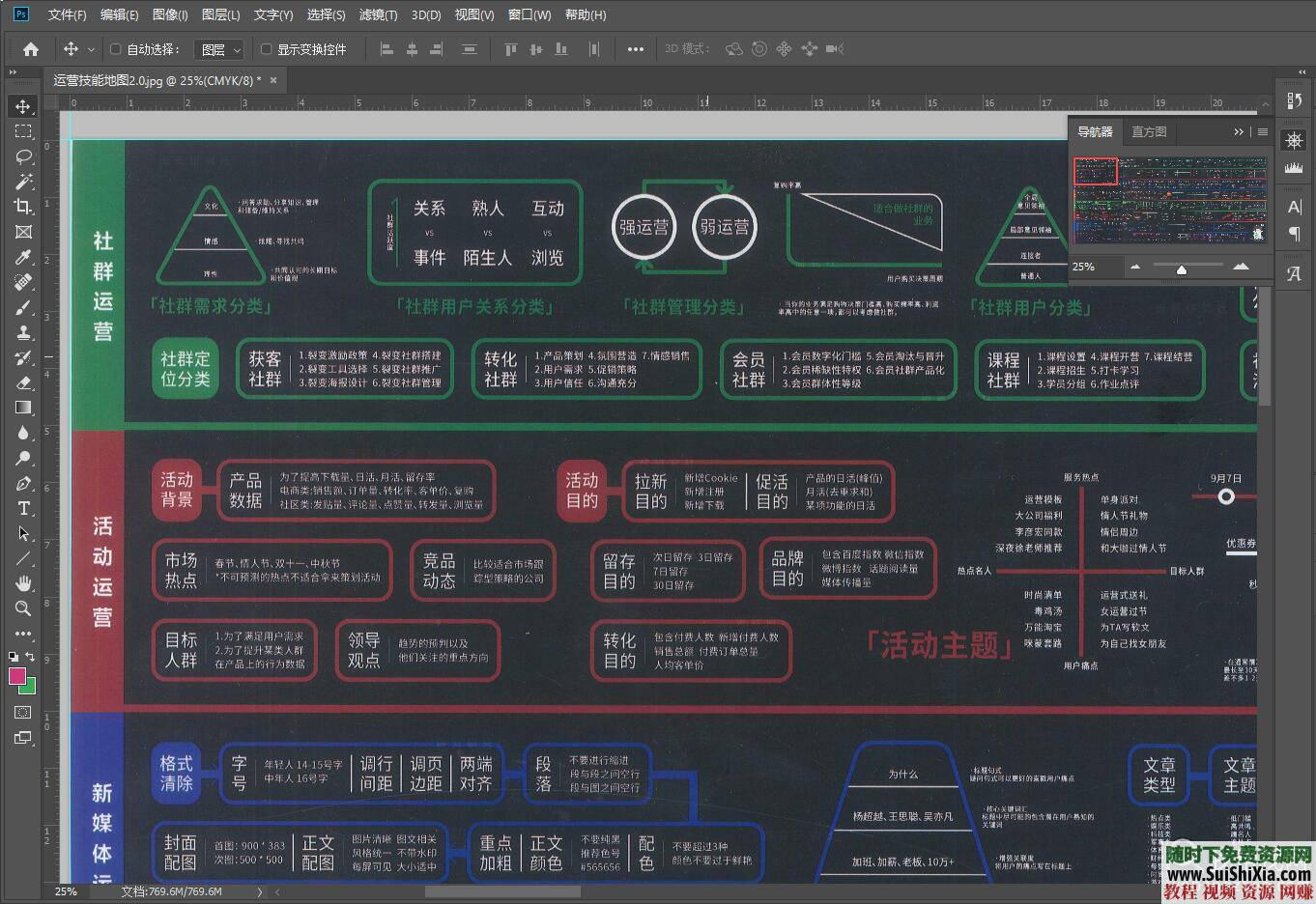Image resolution: width=1316 pixels, height=904 pixels.
Task: Activate the Crop tool
Action: (23, 207)
